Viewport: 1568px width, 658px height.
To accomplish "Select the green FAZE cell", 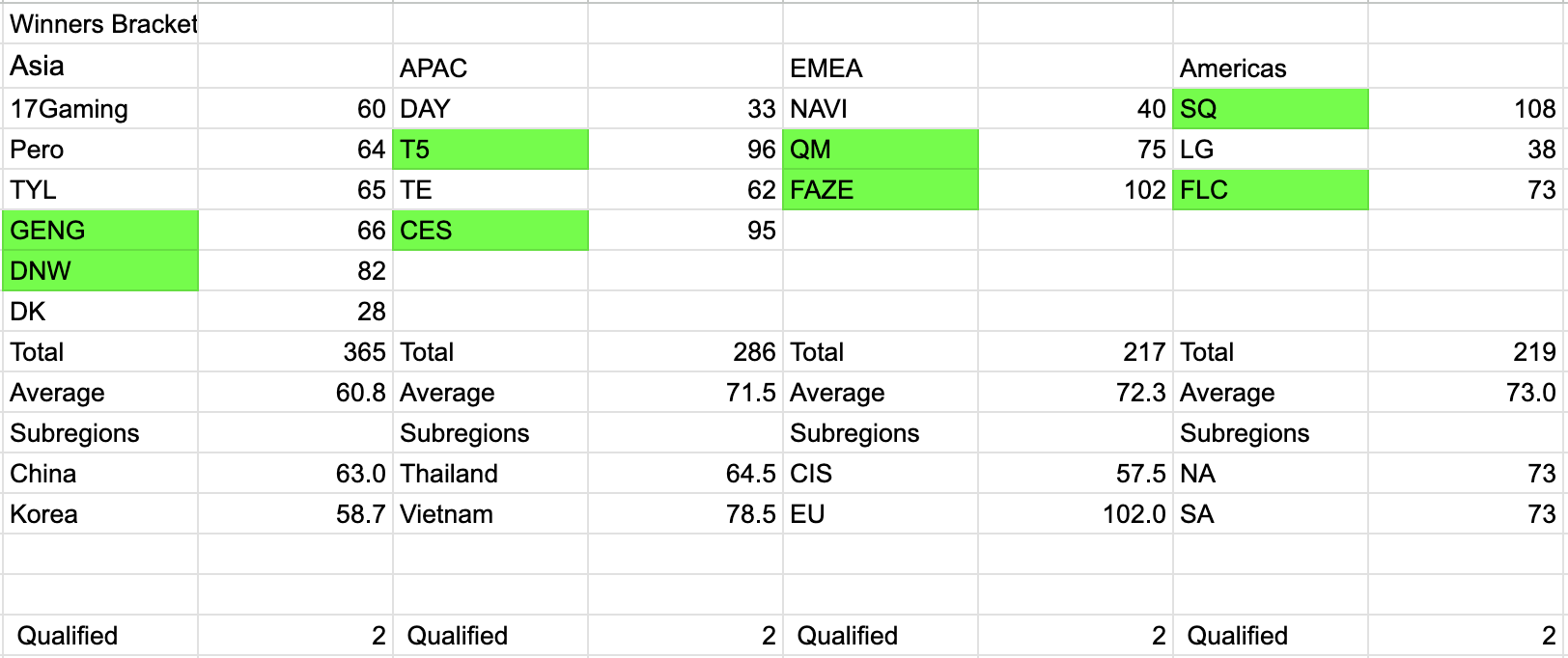I will pyautogui.click(x=881, y=190).
